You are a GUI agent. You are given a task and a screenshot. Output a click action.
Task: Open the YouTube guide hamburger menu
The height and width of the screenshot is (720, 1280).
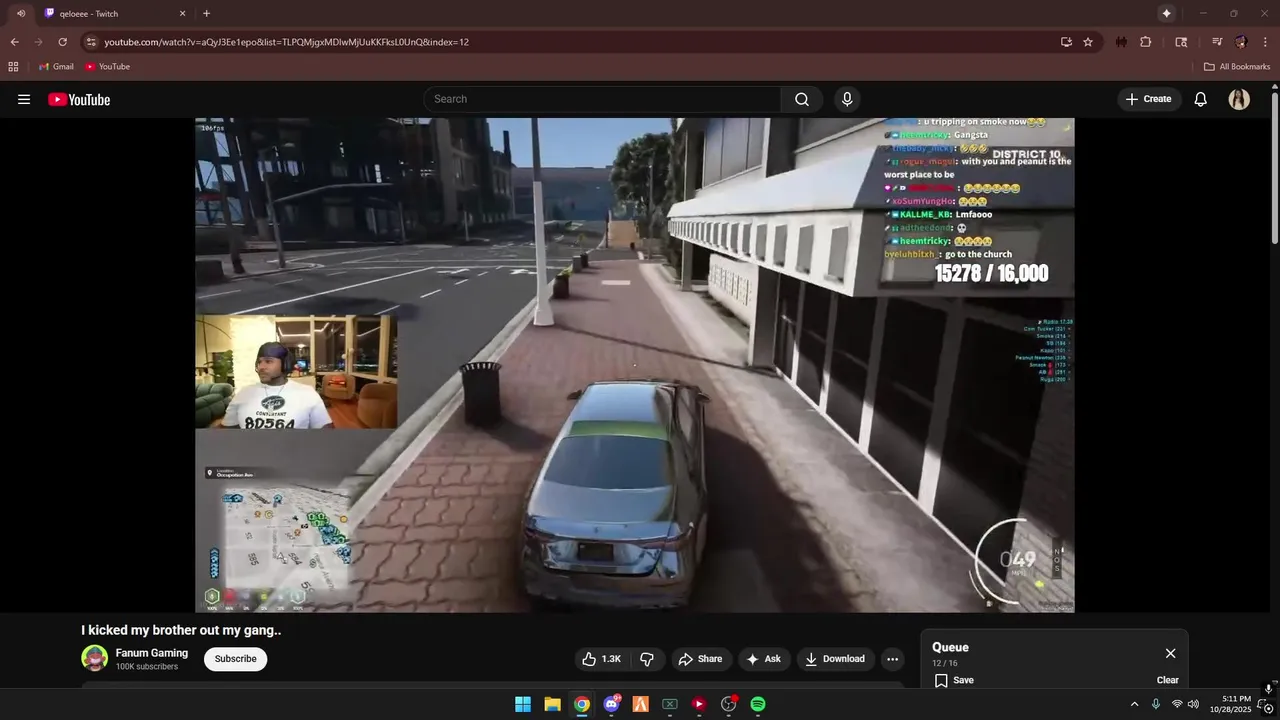point(24,99)
